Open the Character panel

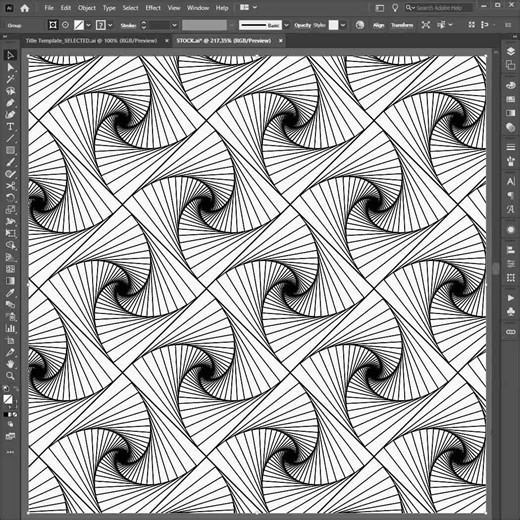[x=510, y=181]
